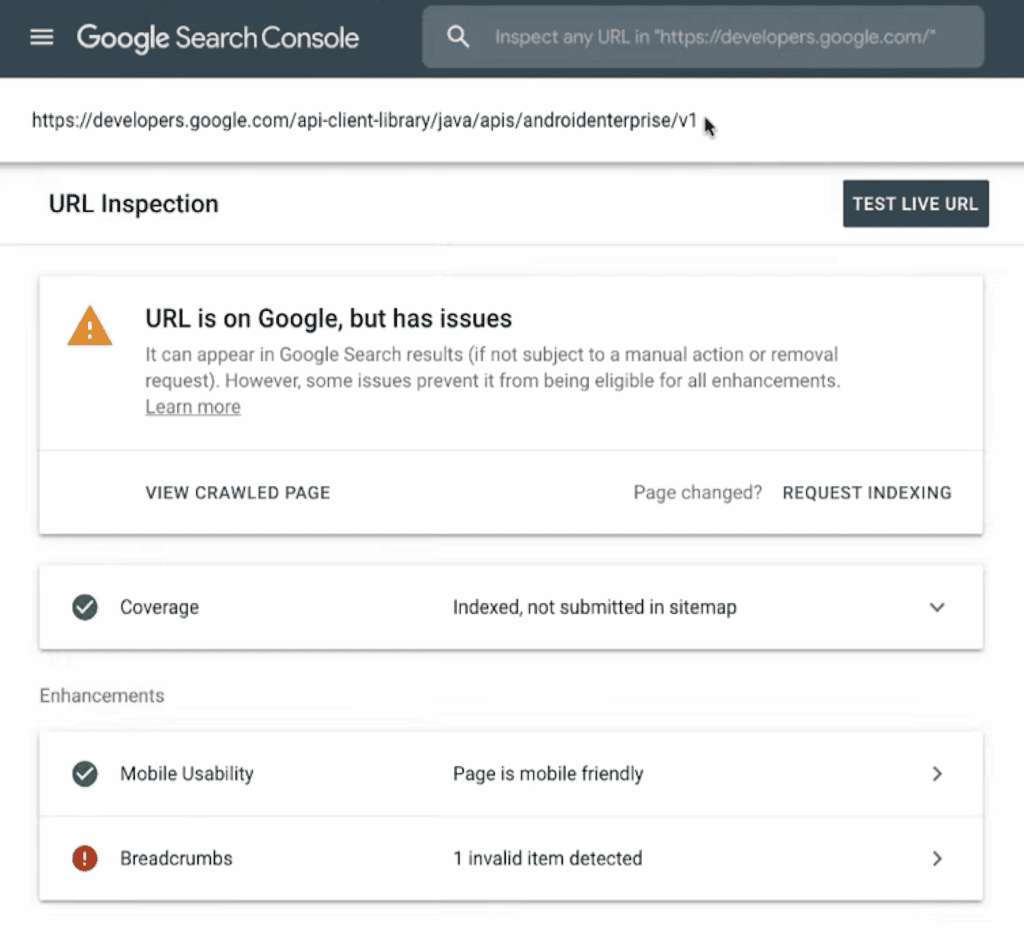This screenshot has width=1024, height=938.
Task: Open the Learn more link
Action: pyautogui.click(x=192, y=406)
